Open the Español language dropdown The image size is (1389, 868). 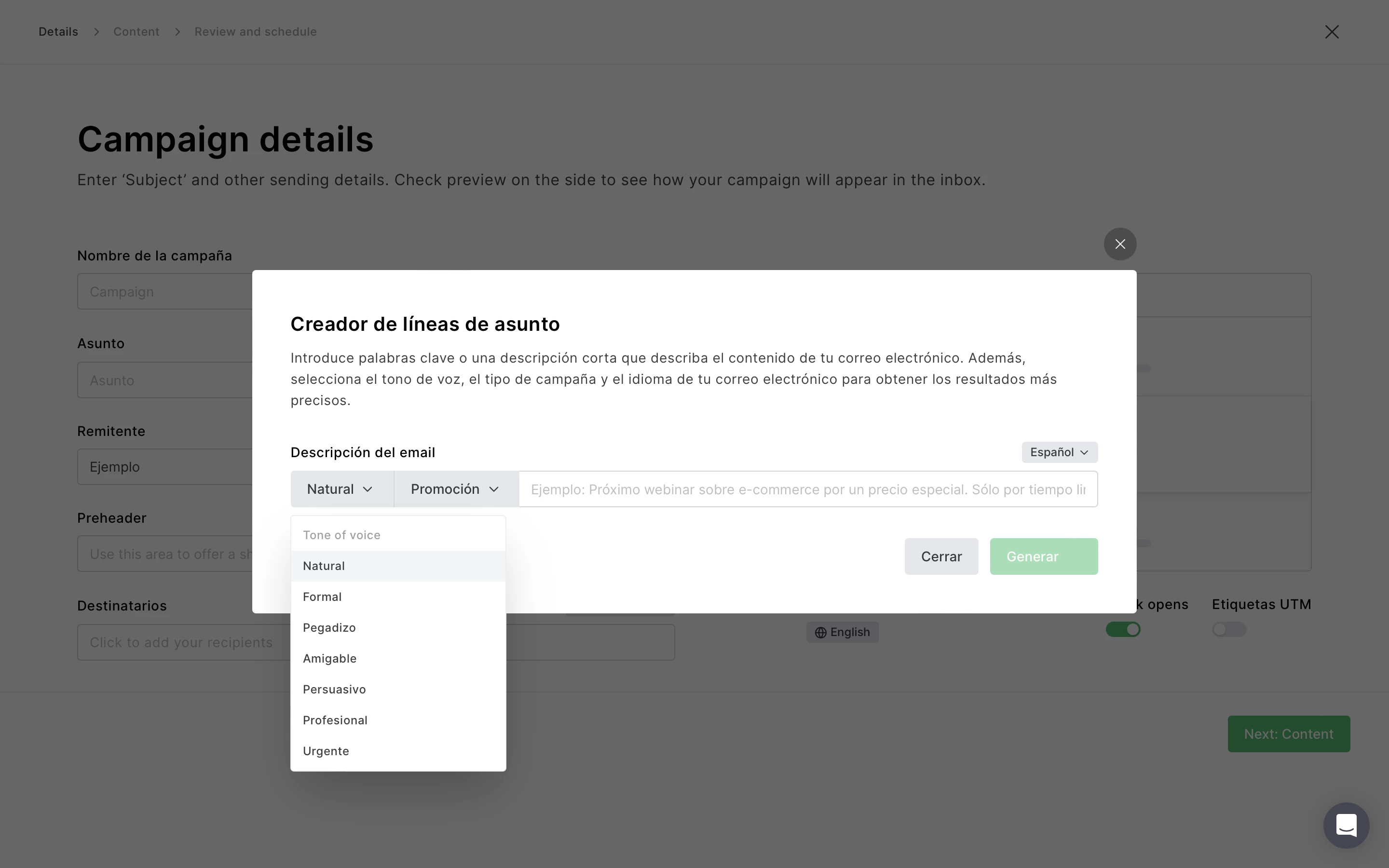tap(1059, 452)
